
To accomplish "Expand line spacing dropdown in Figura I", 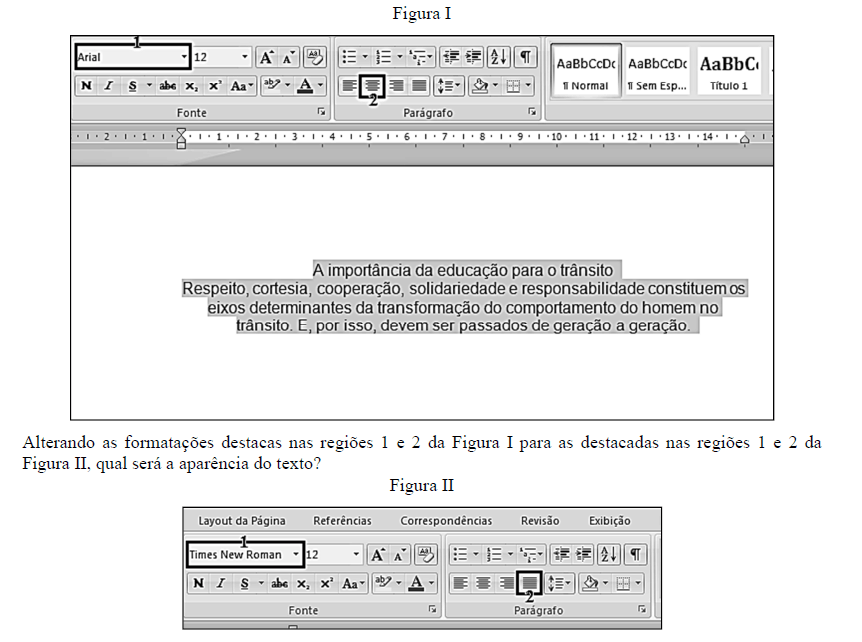I will click(448, 86).
